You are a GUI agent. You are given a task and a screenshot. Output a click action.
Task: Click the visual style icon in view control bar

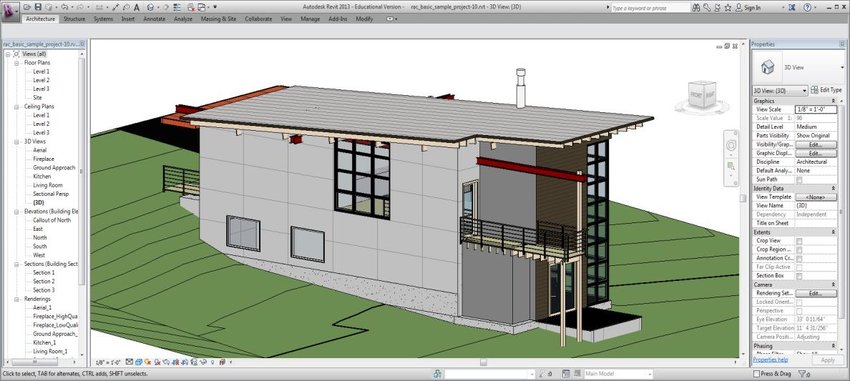139,361
